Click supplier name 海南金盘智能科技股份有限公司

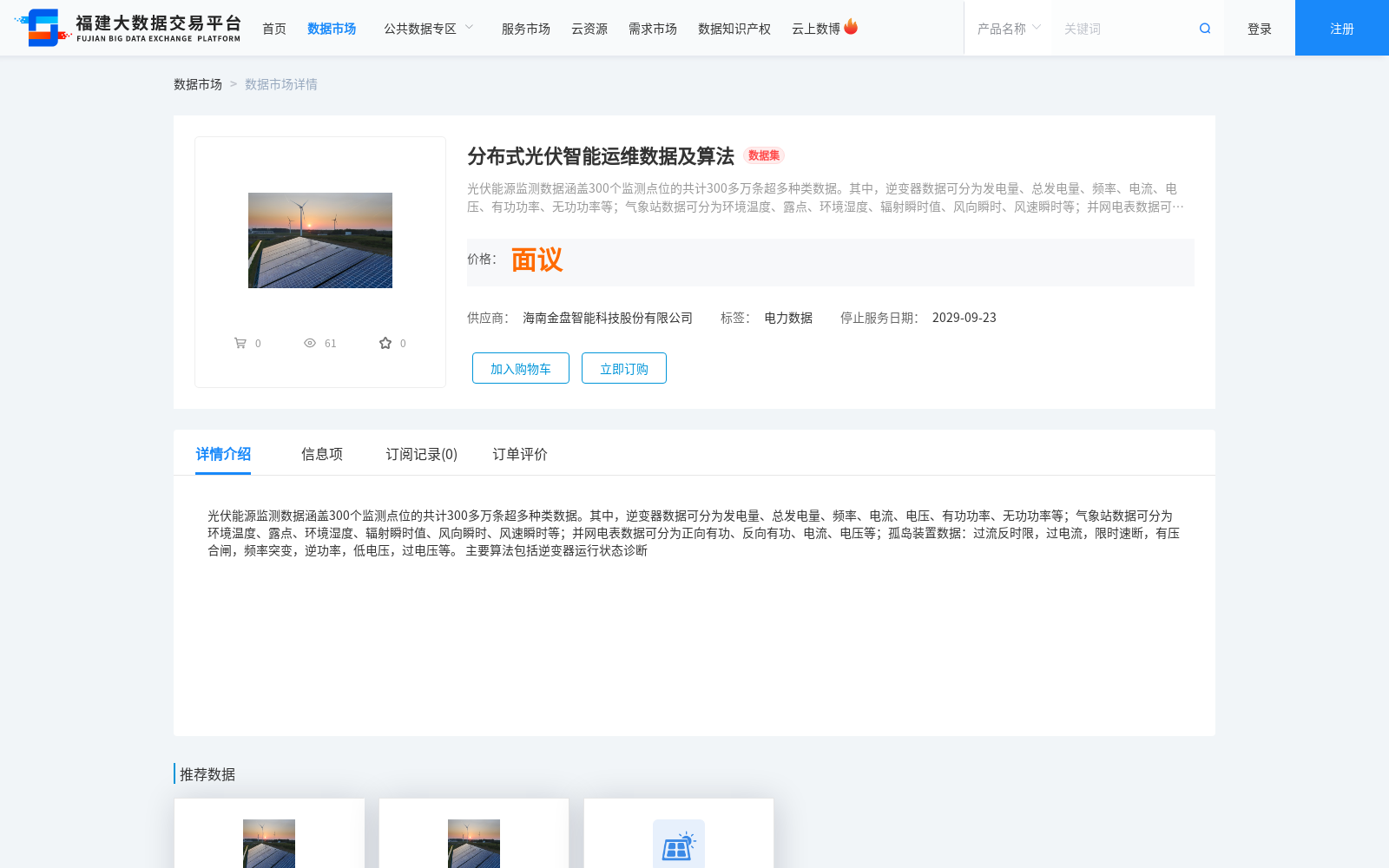[x=608, y=318]
